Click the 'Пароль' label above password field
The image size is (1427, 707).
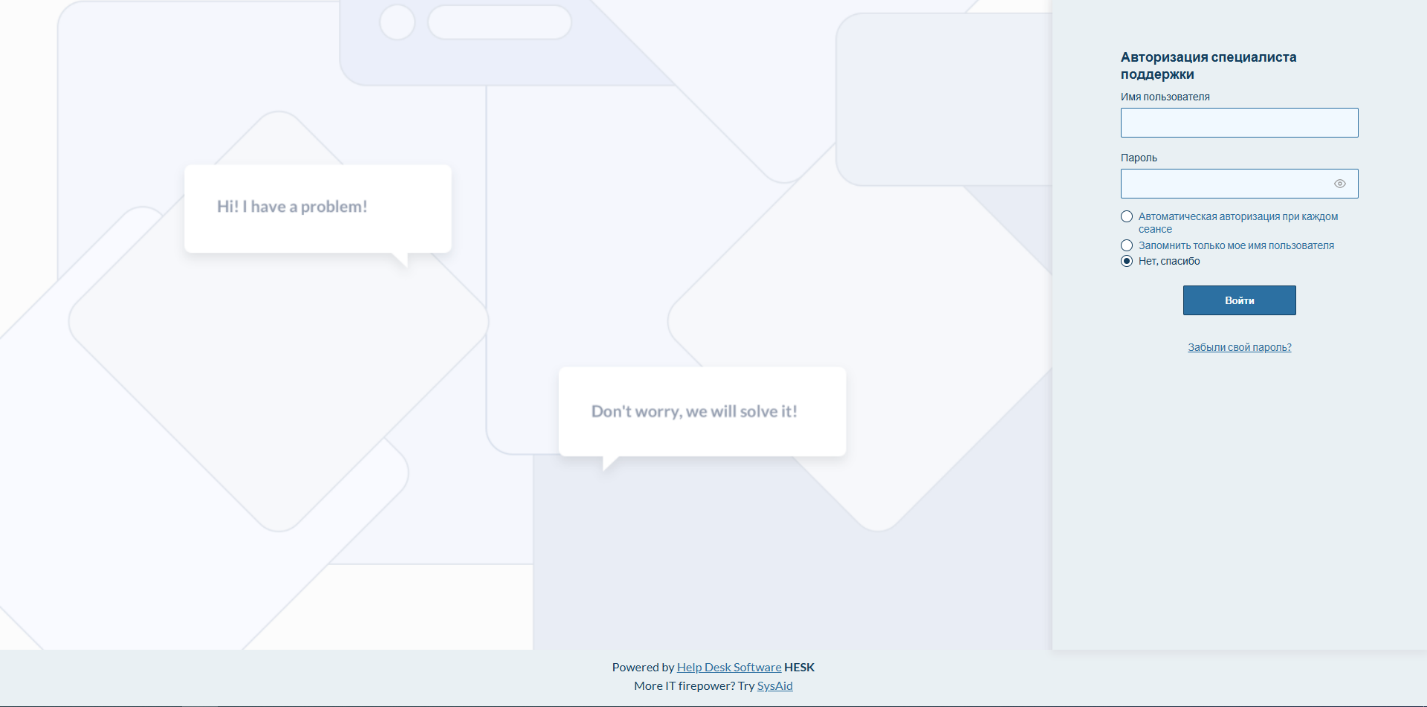click(1138, 158)
